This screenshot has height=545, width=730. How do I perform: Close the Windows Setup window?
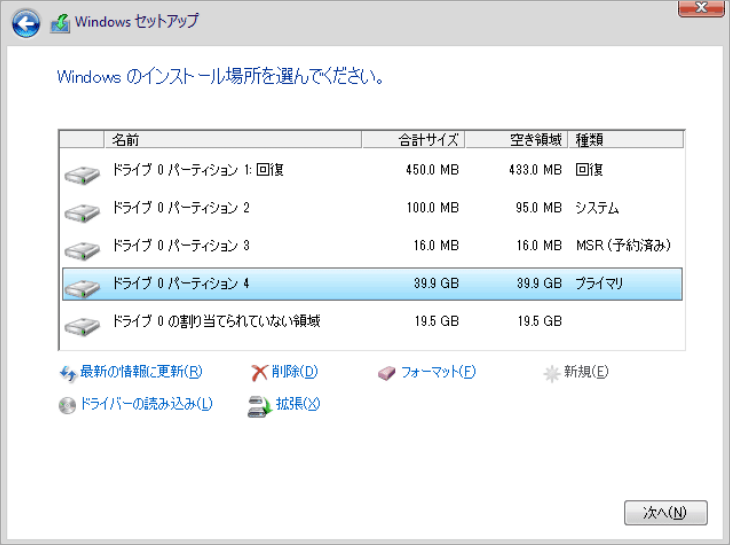(x=701, y=8)
